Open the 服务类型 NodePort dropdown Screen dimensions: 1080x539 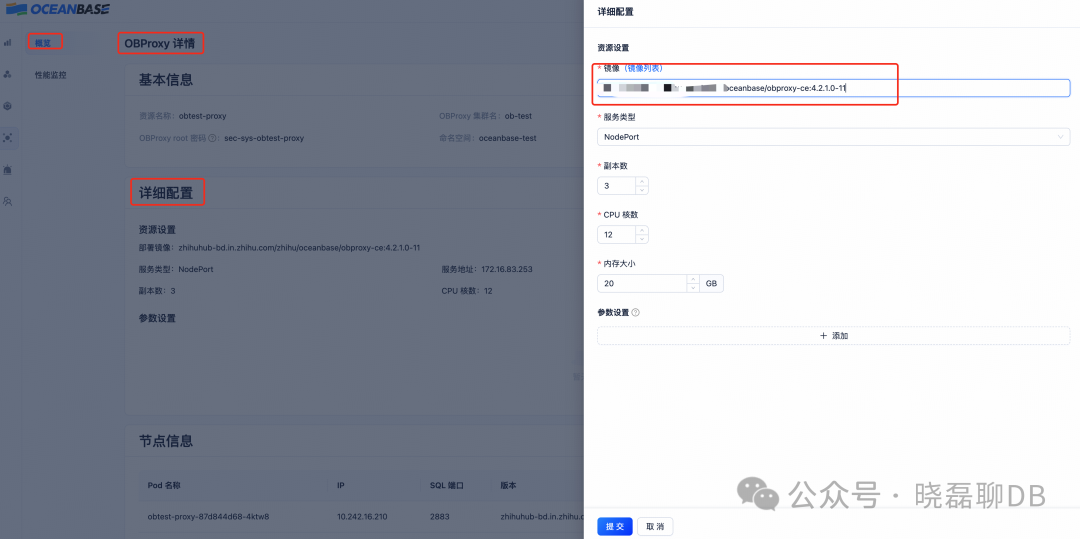pyautogui.click(x=833, y=137)
